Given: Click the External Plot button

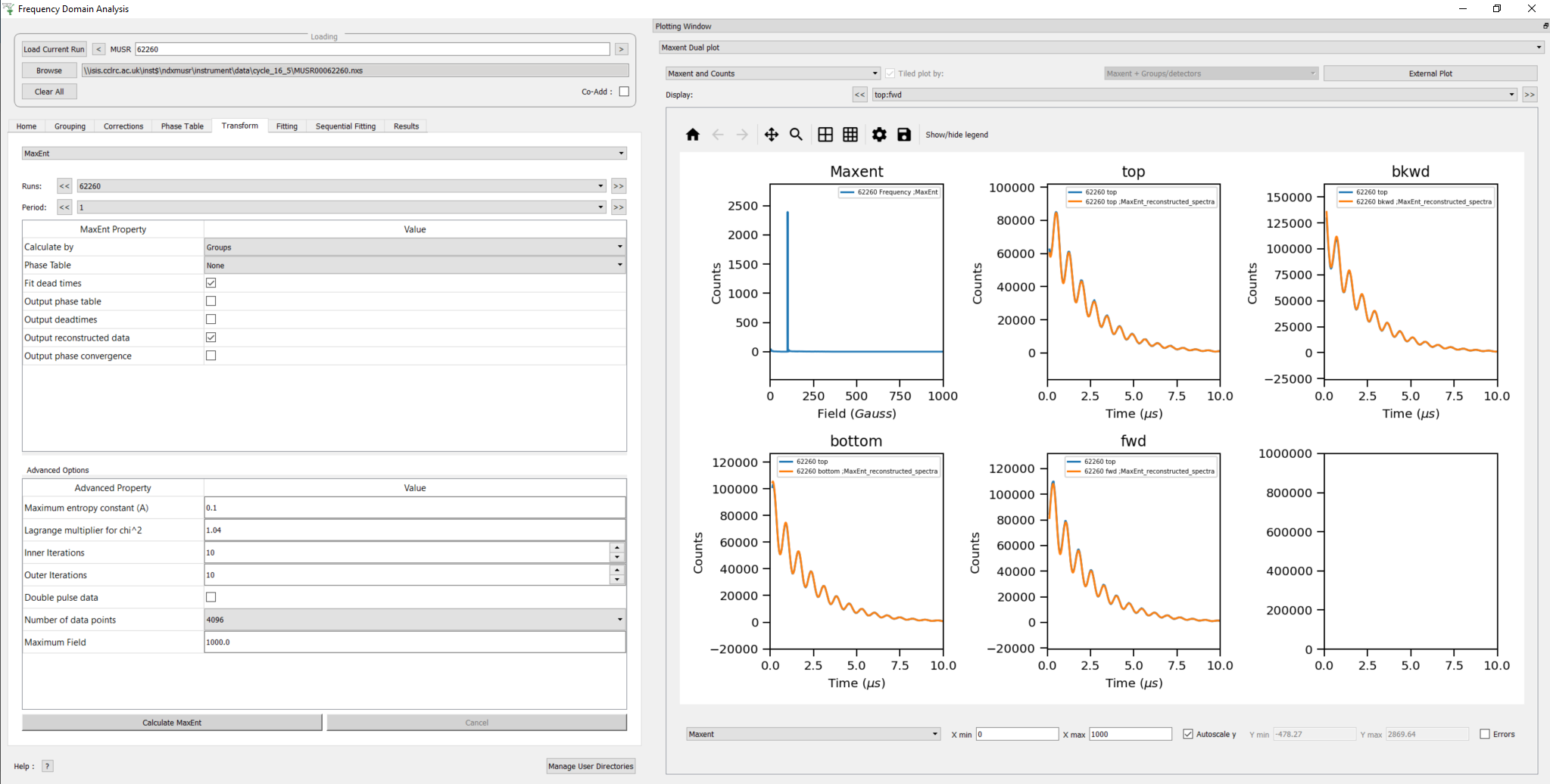Looking at the screenshot, I should [1430, 73].
